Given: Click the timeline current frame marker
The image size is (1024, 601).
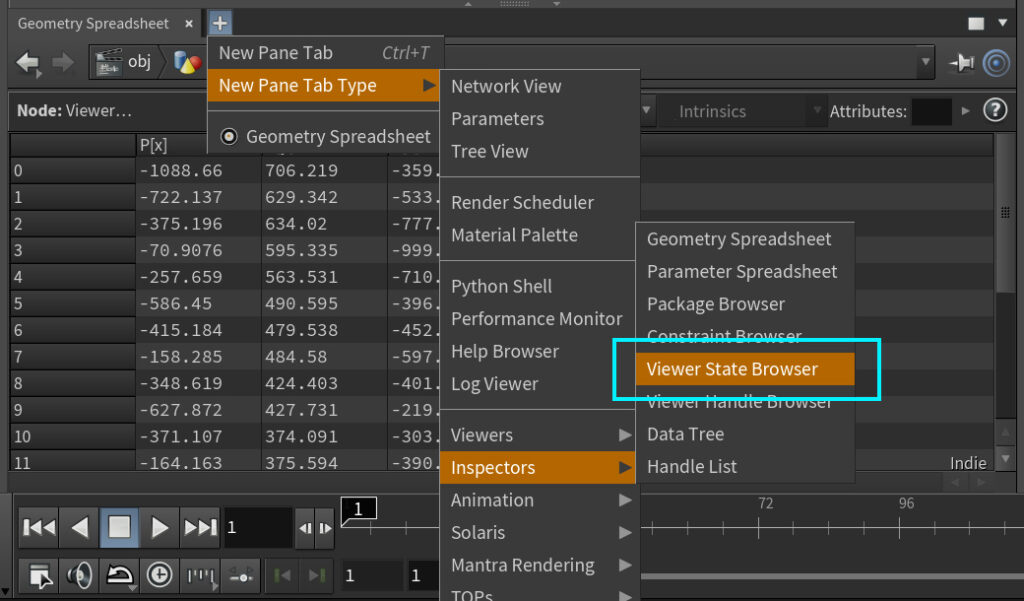Looking at the screenshot, I should click(x=359, y=510).
